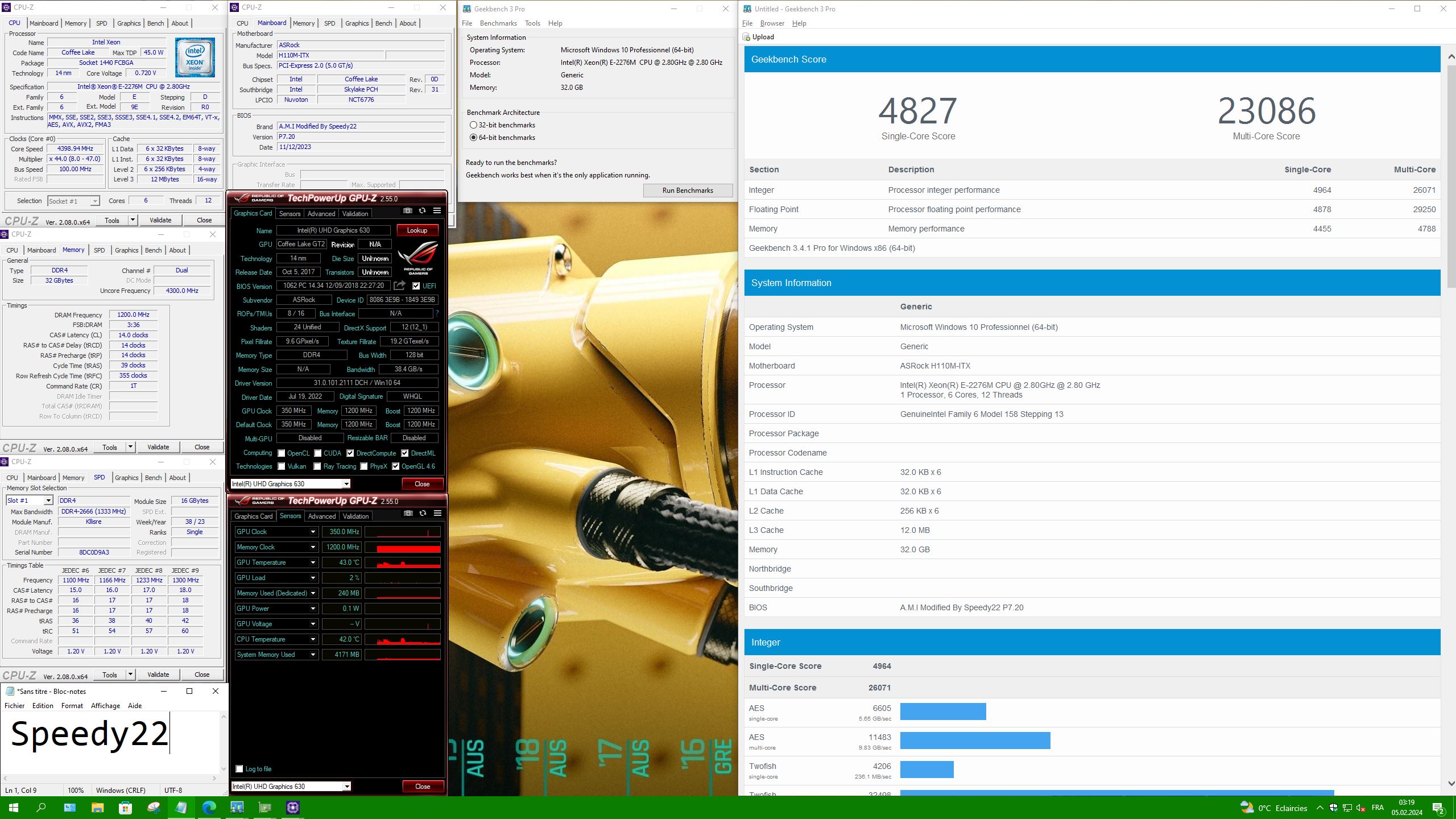This screenshot has width=1456, height=819.
Task: Open hamburger menu in GPU-Z Graphics Card window
Action: pos(437,210)
